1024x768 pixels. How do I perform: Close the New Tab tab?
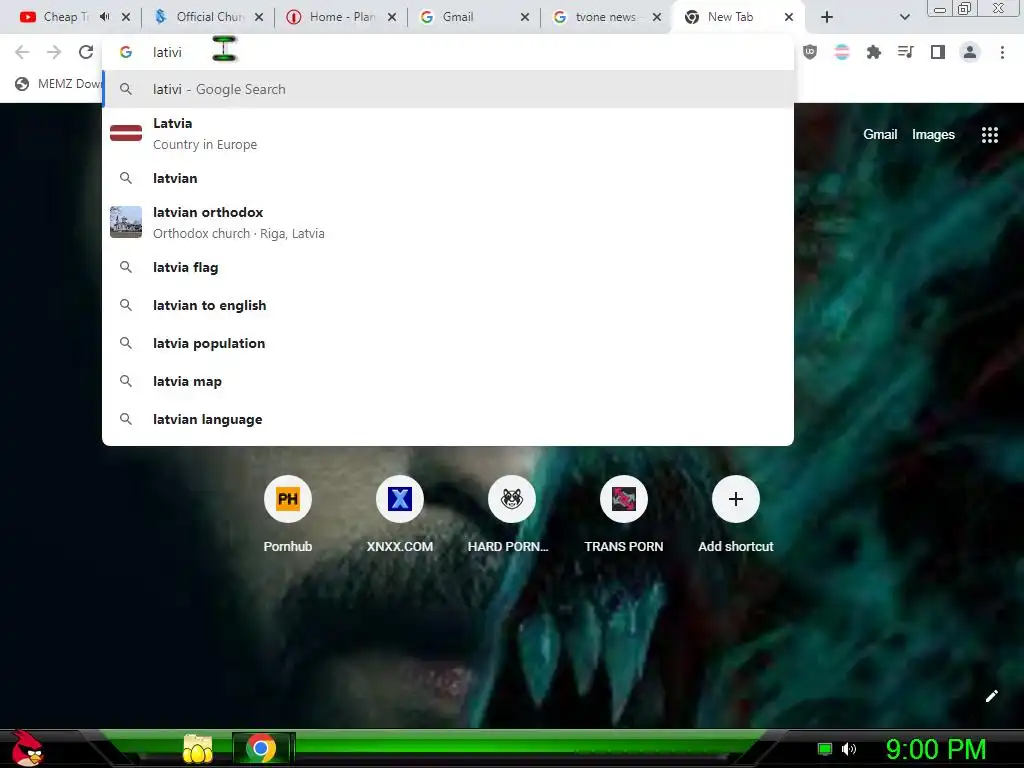click(789, 17)
